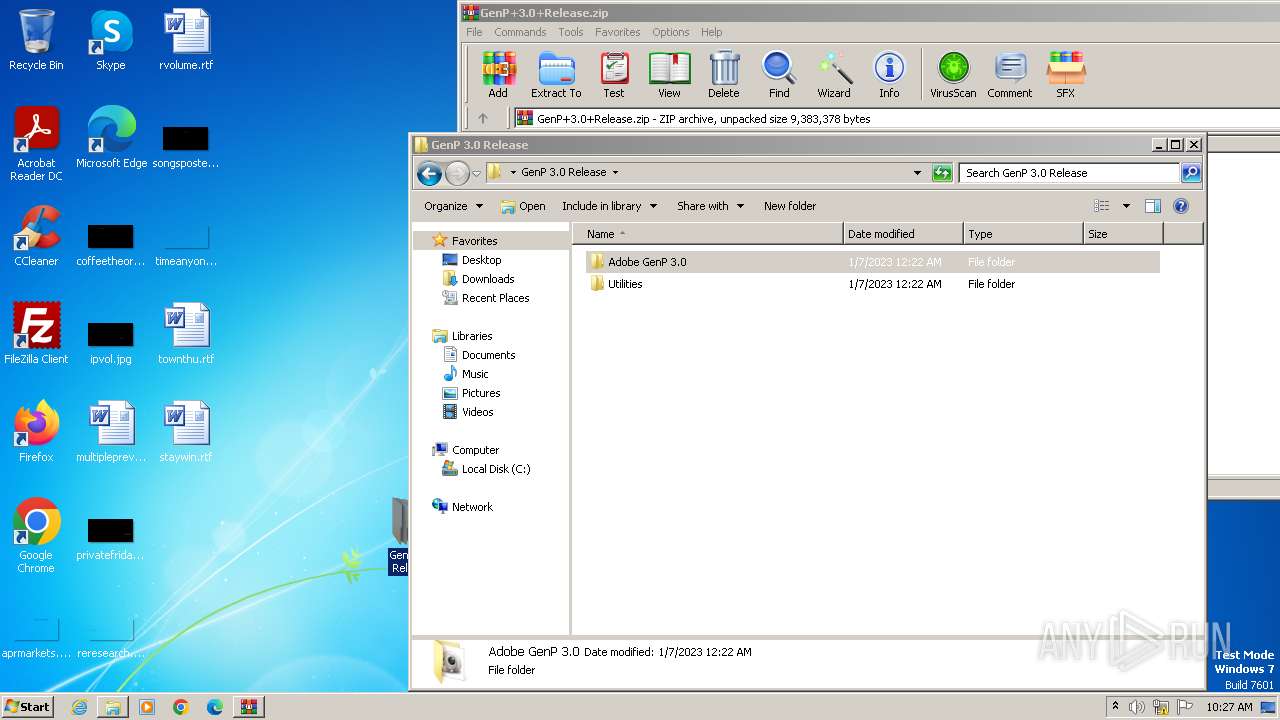Expand more view options arrow

point(1126,206)
